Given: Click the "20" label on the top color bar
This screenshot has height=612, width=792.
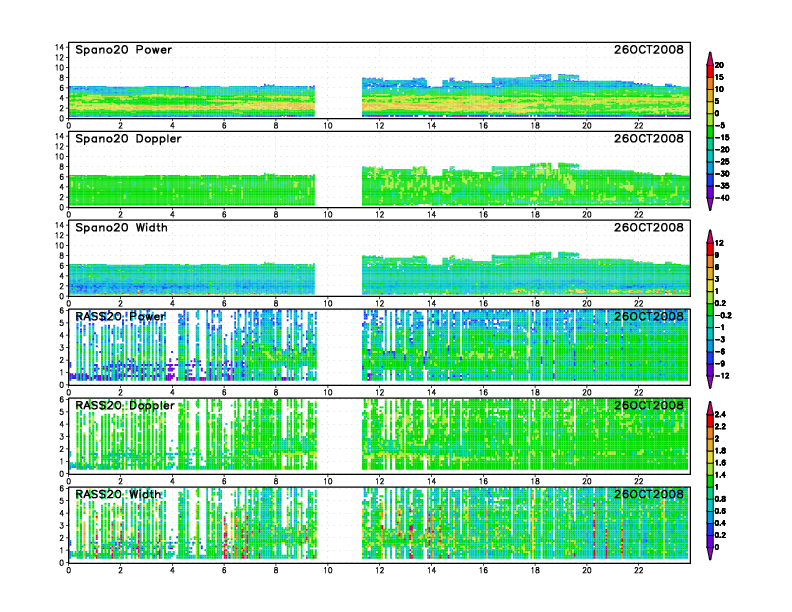Looking at the screenshot, I should tap(719, 65).
